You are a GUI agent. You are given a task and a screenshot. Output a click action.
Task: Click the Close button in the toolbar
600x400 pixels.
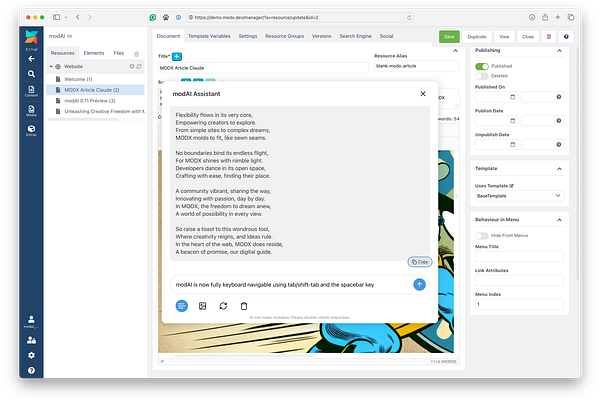click(528, 37)
